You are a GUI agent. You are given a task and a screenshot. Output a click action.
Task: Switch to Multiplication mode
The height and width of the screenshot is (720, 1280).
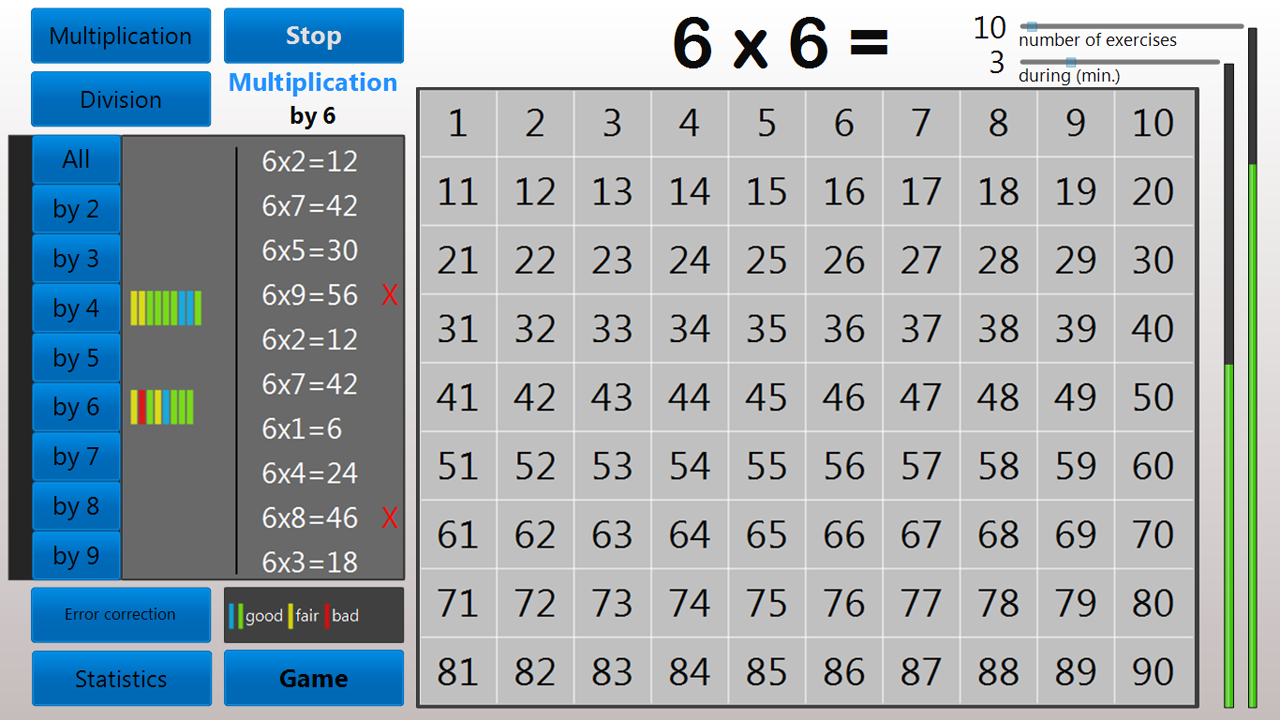tap(120, 35)
